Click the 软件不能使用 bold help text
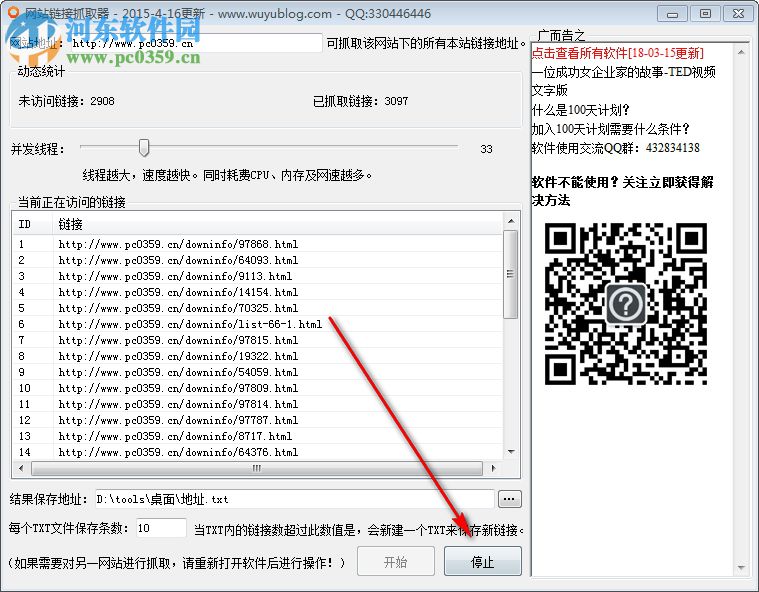The image size is (759, 592). (x=622, y=191)
